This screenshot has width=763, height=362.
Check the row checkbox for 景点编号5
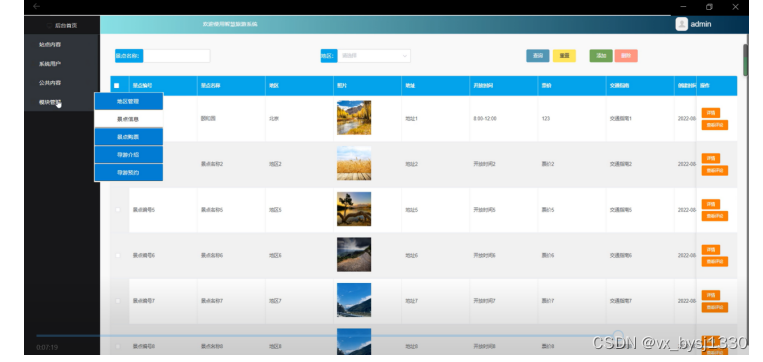click(117, 210)
